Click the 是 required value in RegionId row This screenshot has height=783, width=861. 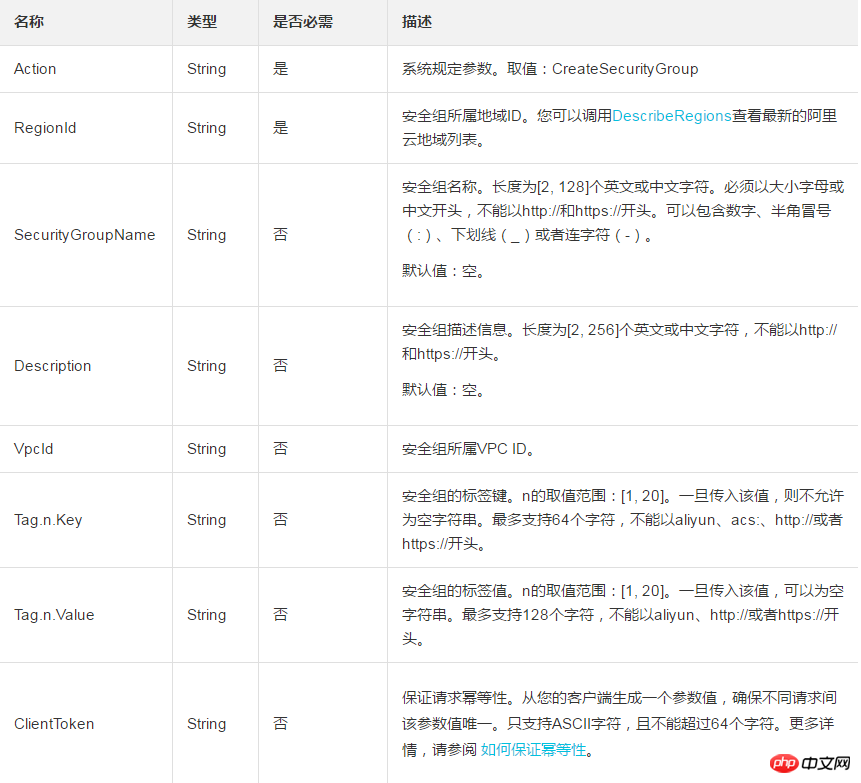tap(280, 128)
